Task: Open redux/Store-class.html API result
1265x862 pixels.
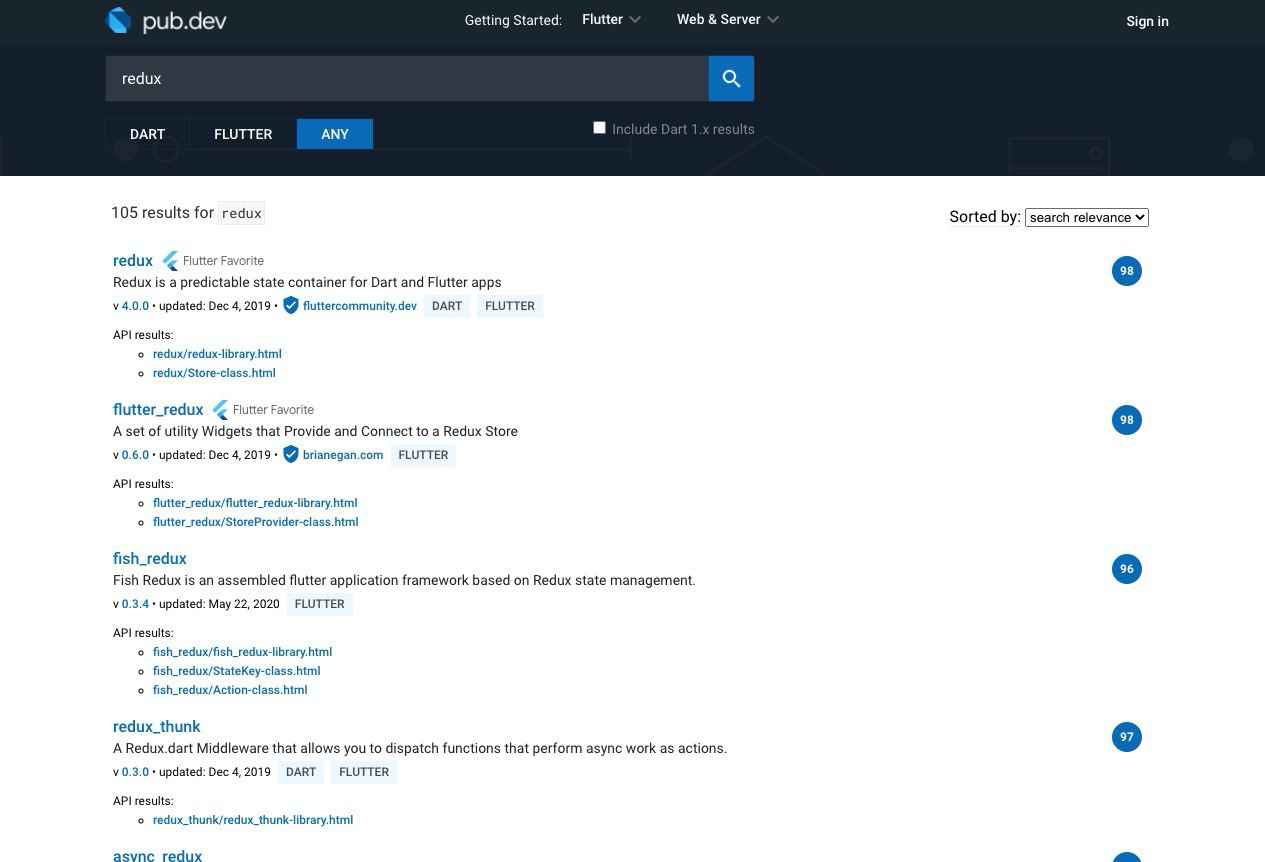Action: 214,373
